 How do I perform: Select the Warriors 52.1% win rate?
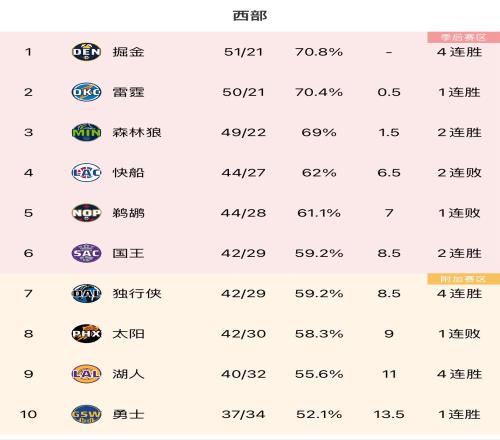319,414
